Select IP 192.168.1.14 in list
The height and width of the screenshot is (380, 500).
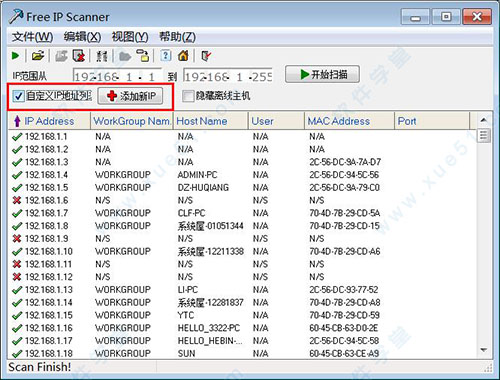49,303
